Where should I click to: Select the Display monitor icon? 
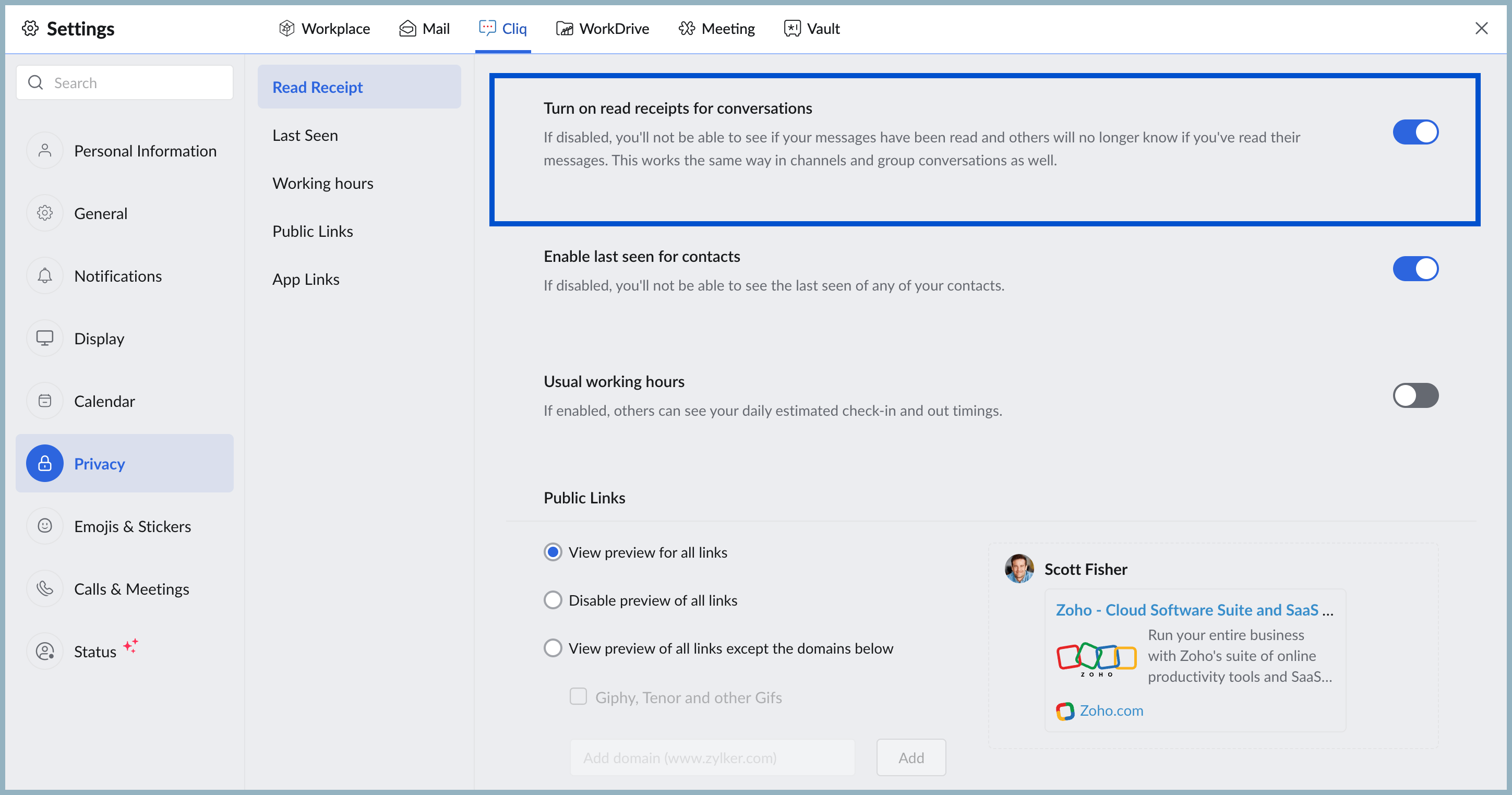pos(45,339)
